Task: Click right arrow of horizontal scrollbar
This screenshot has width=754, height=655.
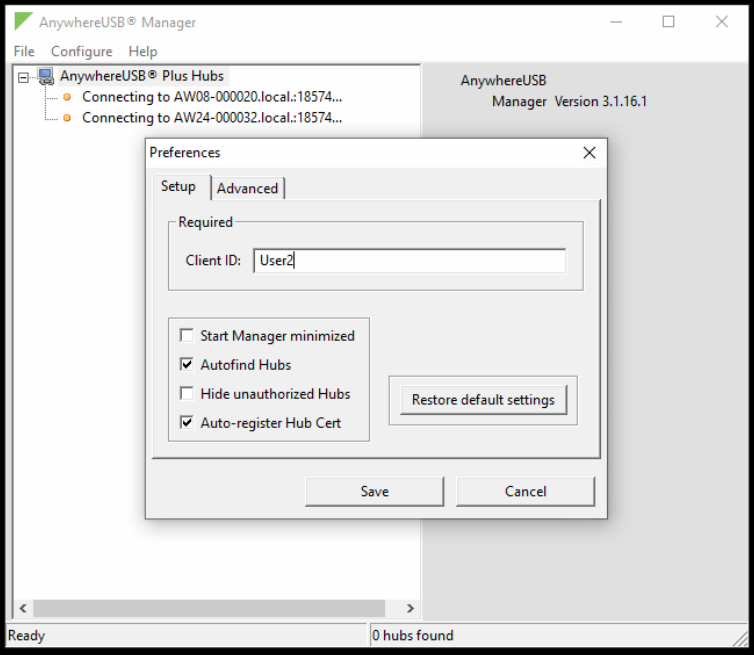Action: click(x=410, y=608)
